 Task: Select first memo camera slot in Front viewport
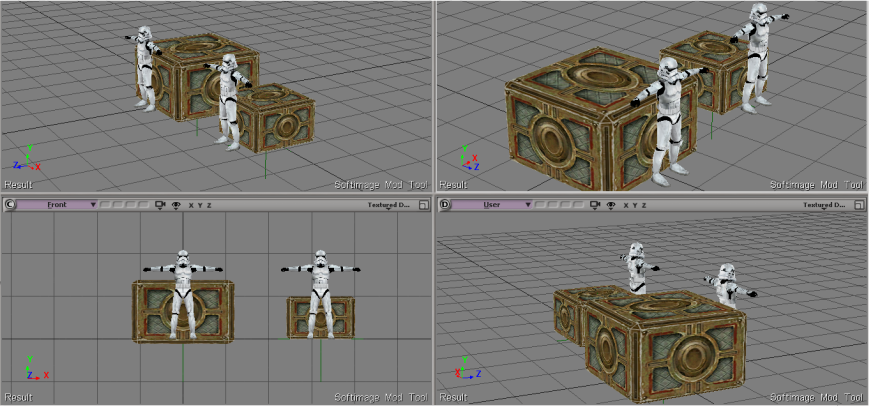(x=105, y=204)
